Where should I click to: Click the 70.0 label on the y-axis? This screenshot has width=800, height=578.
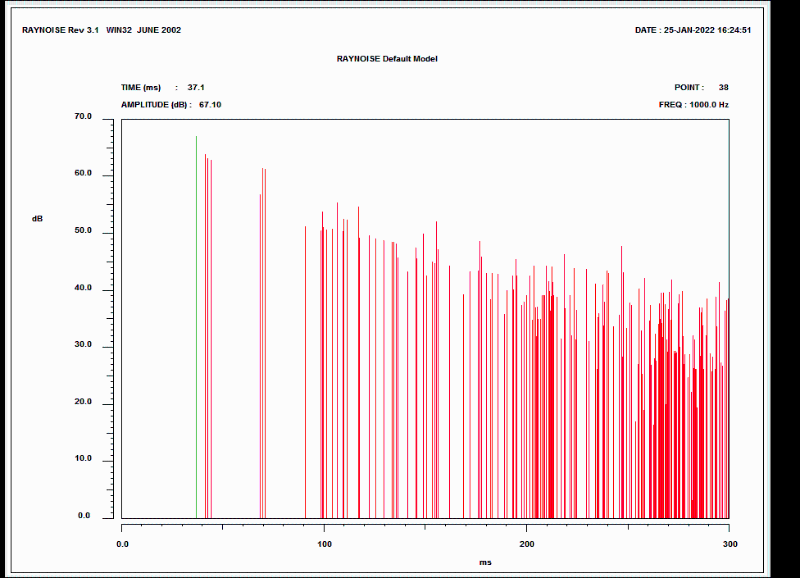(83, 117)
